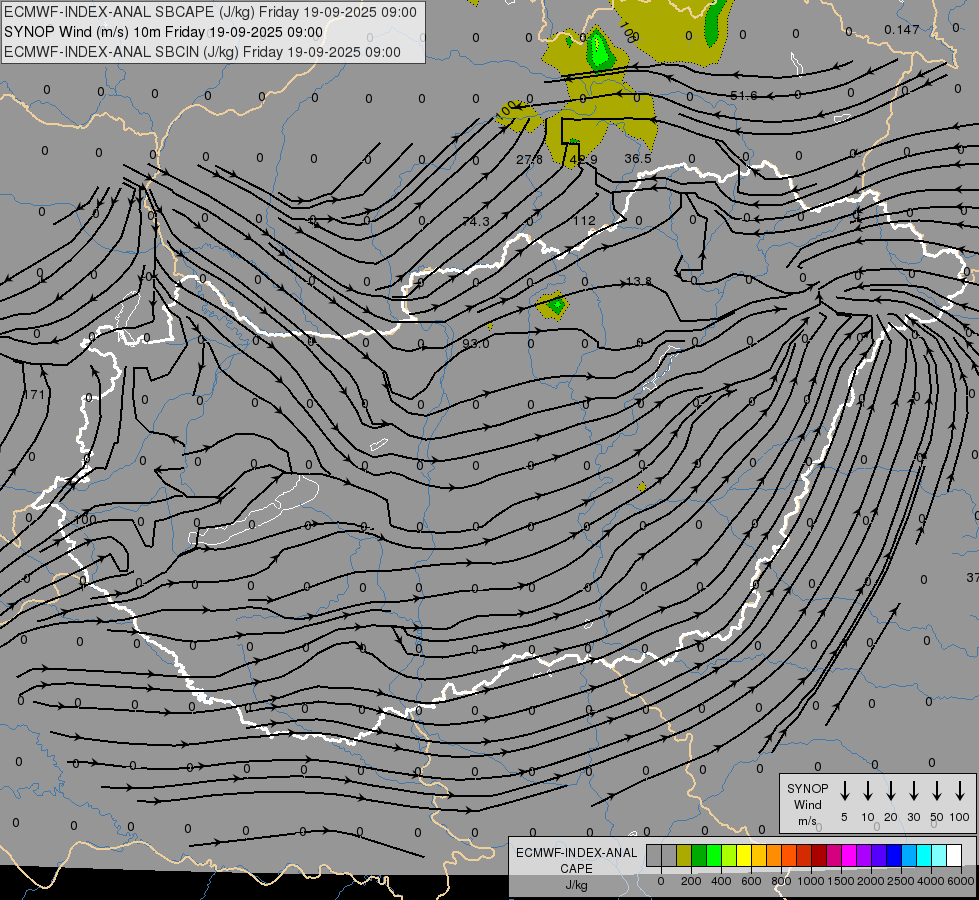The width and height of the screenshot is (979, 900).
Task: Click the 112 value on the map
Action: pos(584,220)
